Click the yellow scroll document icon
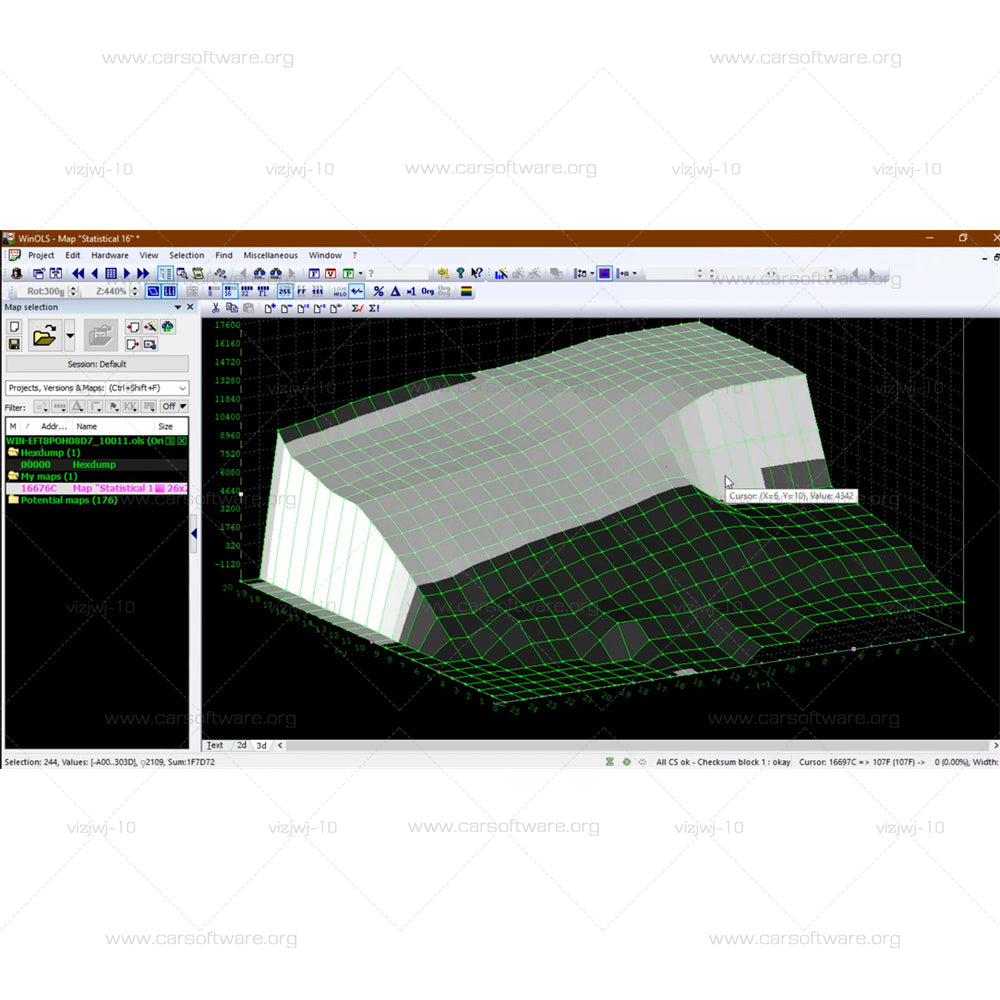The width and height of the screenshot is (1000, 1000). [x=198, y=273]
